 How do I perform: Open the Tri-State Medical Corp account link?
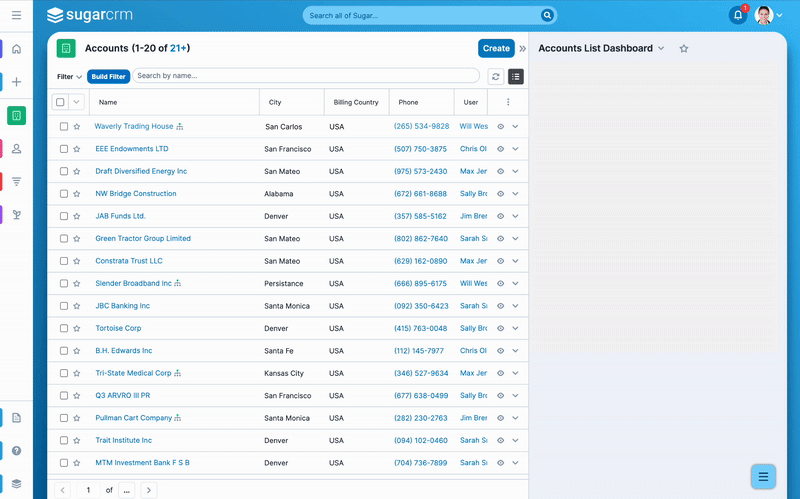click(x=133, y=373)
